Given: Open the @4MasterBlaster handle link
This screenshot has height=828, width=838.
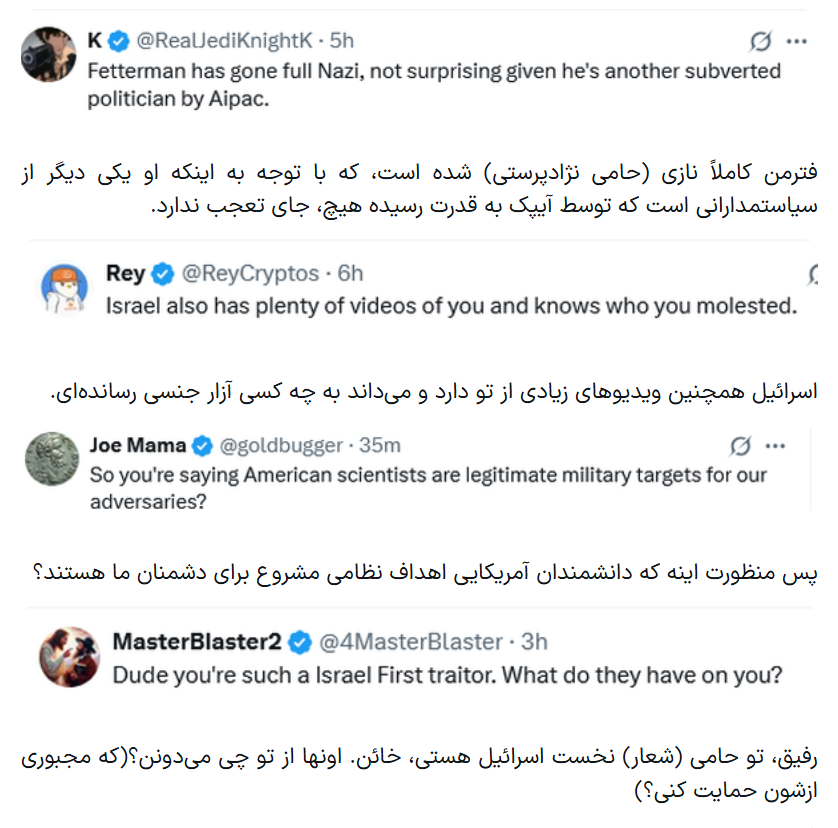Looking at the screenshot, I should click(410, 642).
